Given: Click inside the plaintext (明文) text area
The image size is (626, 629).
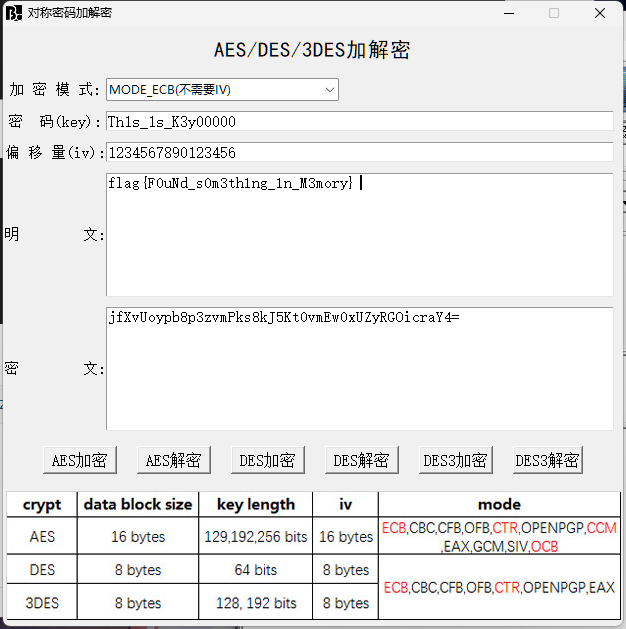Looking at the screenshot, I should point(359,235).
